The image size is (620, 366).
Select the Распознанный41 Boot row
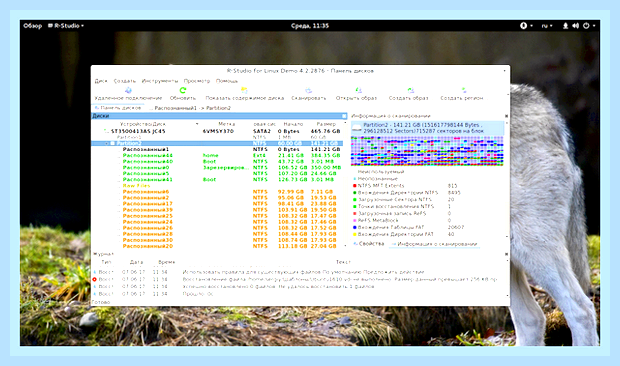coord(217,179)
